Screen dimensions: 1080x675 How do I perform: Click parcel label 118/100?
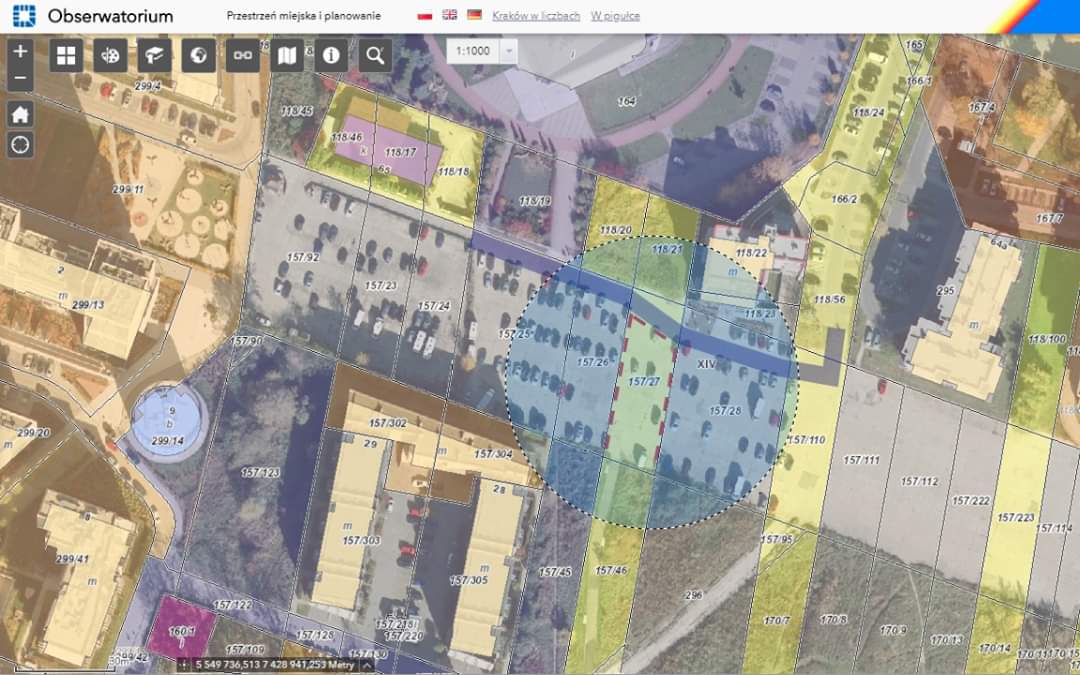point(1047,339)
